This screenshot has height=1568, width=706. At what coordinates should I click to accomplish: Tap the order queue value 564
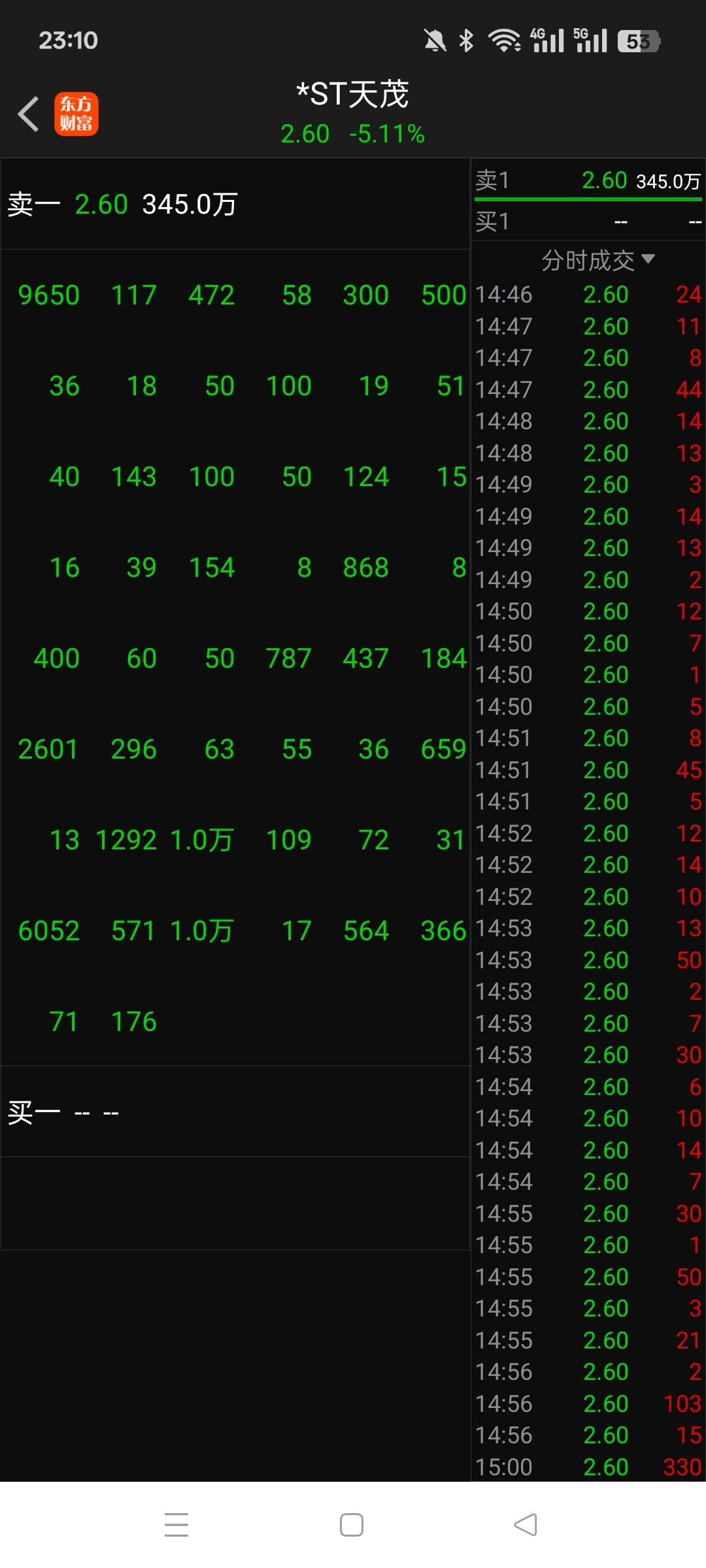click(x=365, y=931)
